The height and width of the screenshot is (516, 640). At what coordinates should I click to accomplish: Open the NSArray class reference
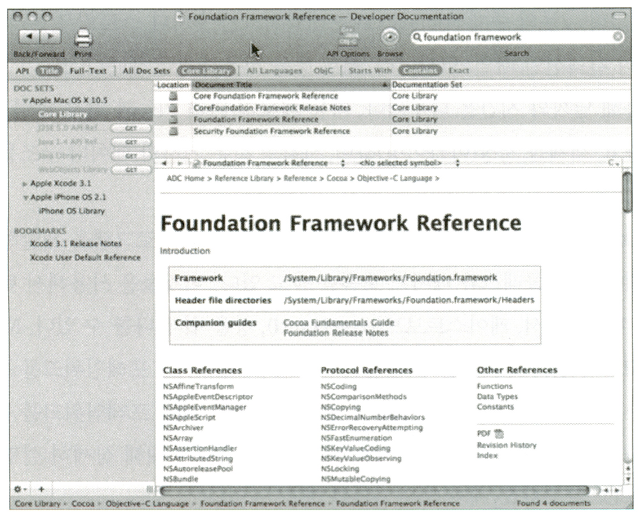coord(178,438)
